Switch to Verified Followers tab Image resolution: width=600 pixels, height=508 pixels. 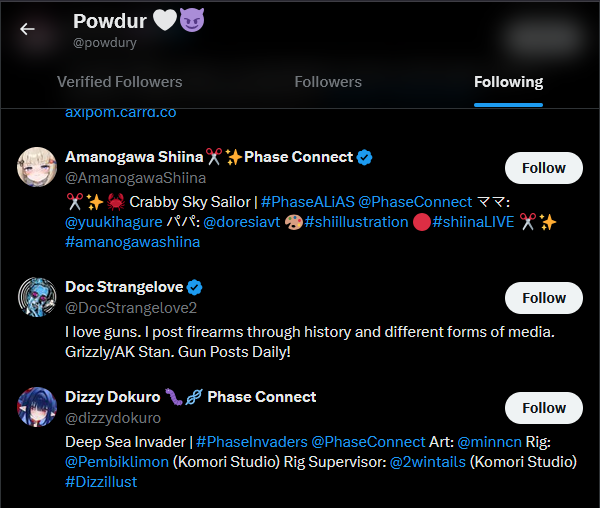(120, 82)
